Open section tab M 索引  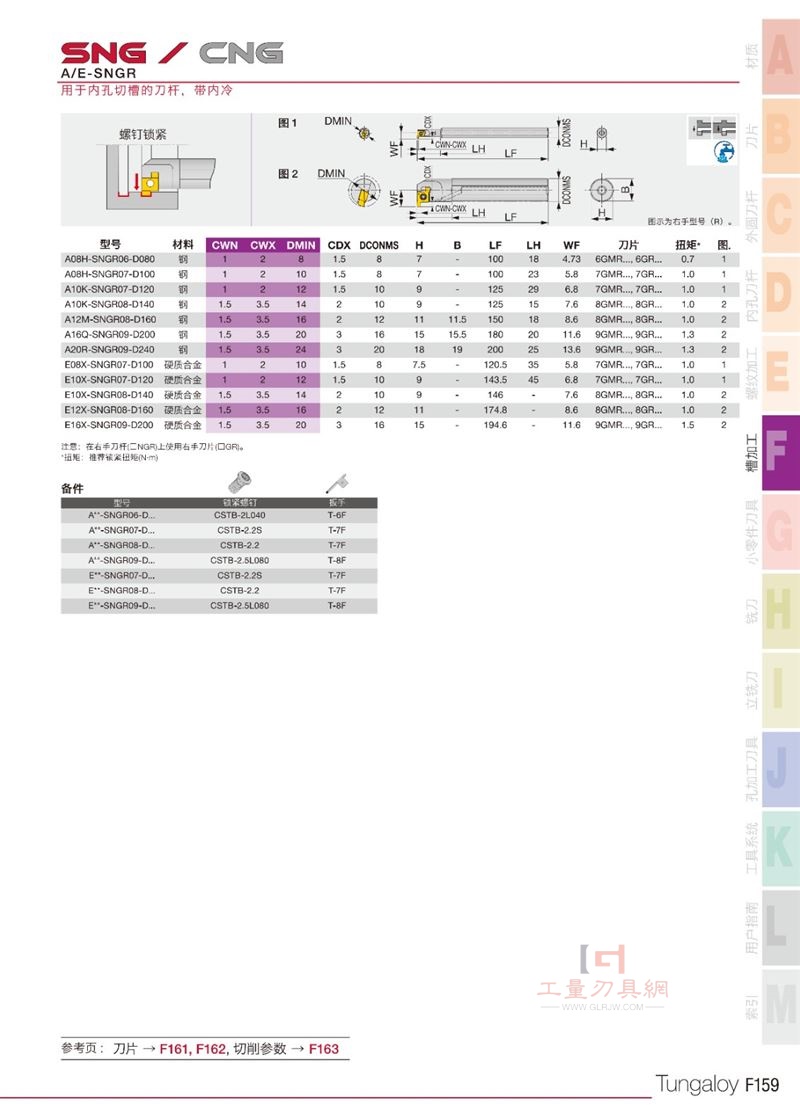(x=779, y=1007)
